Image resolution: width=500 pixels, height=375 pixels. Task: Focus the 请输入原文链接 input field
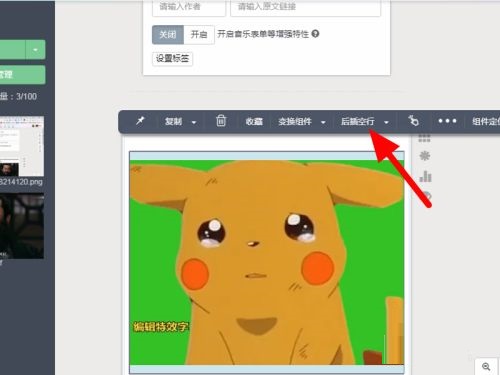point(305,7)
